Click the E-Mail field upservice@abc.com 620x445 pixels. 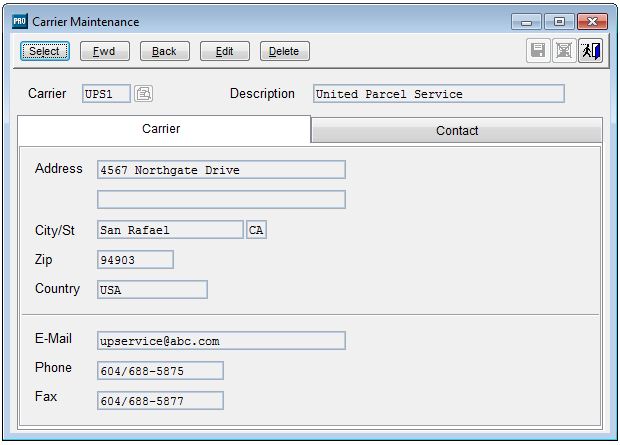tap(221, 341)
